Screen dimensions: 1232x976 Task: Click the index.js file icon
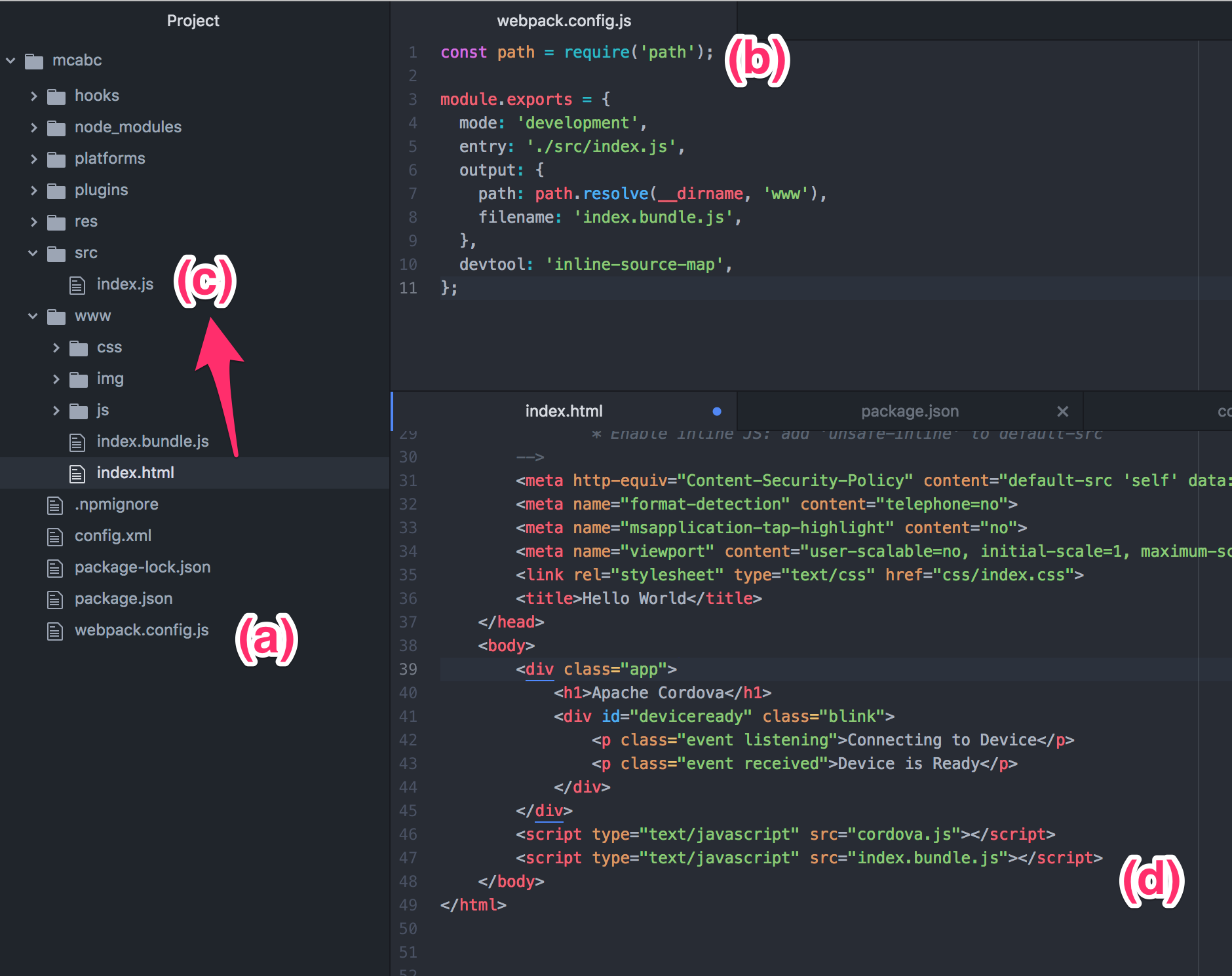(78, 284)
